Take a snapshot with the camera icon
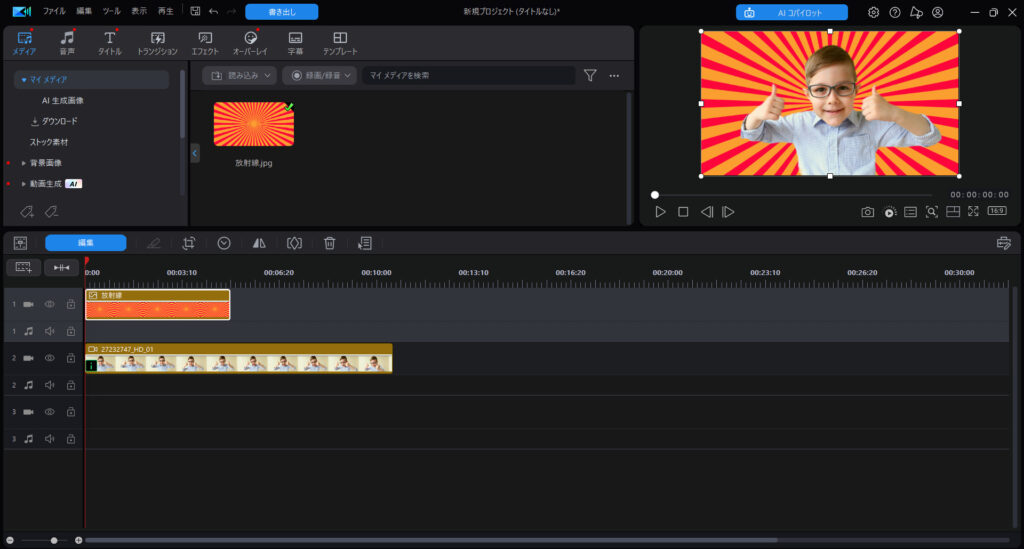 pos(867,212)
